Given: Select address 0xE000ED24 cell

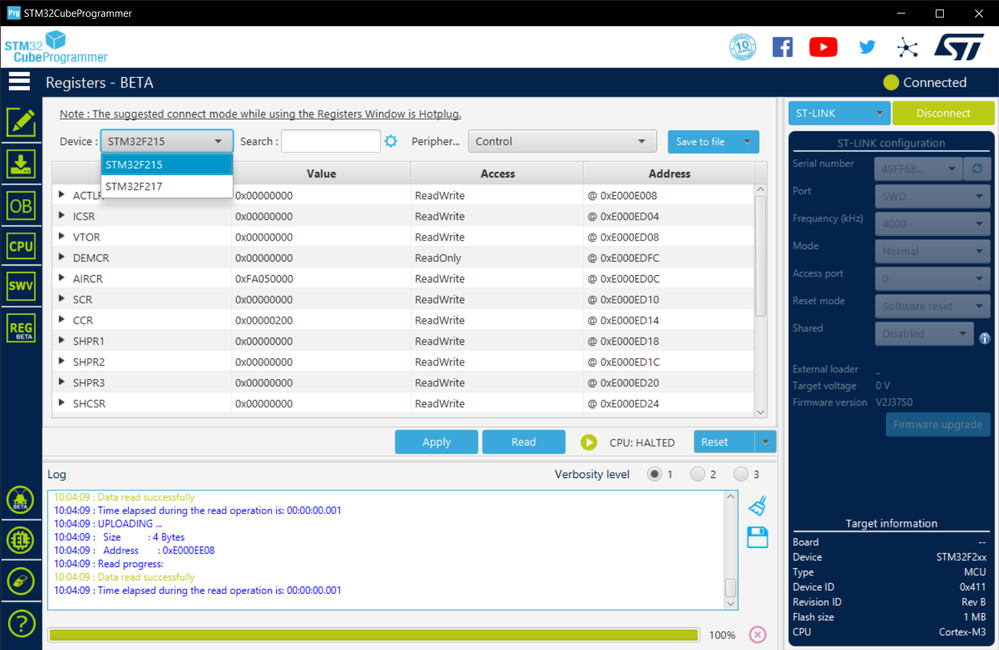Looking at the screenshot, I should [669, 403].
